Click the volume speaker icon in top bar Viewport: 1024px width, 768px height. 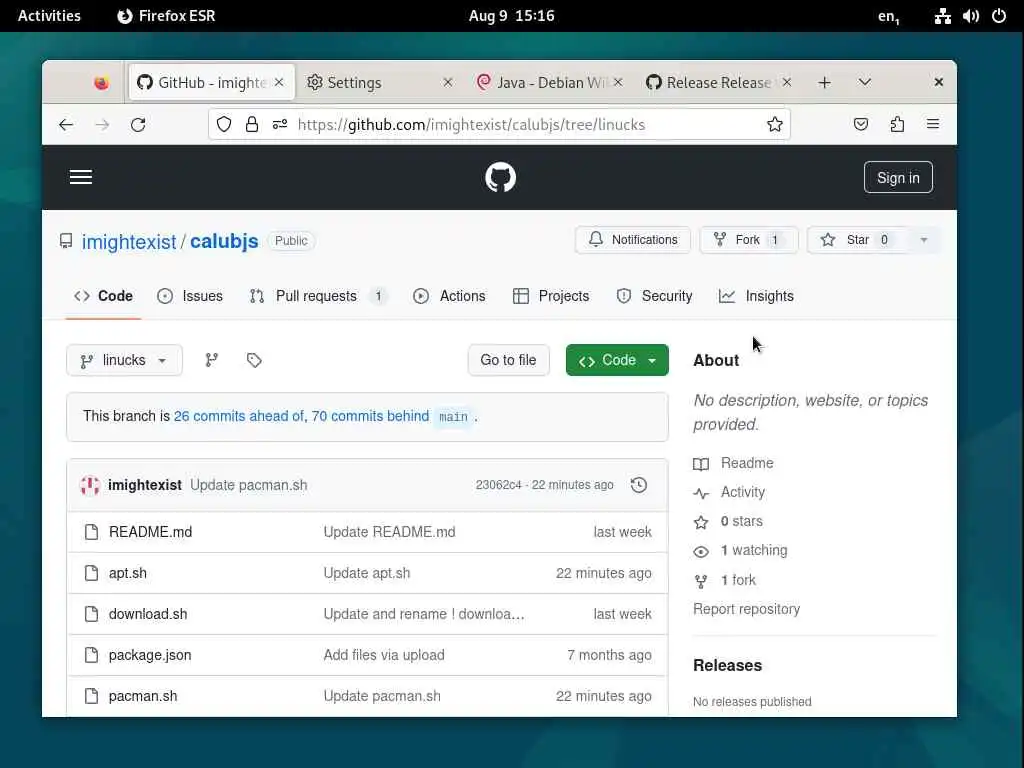coord(970,16)
